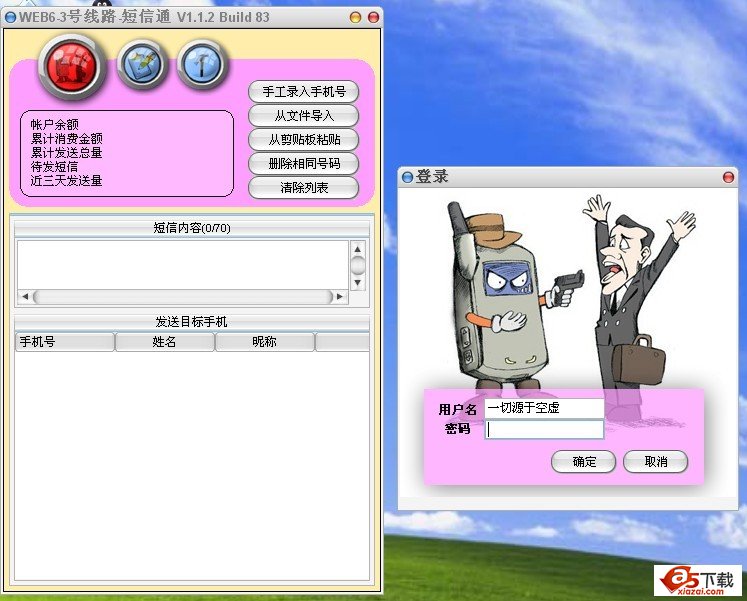Click the 累计消费金额 label text
The height and width of the screenshot is (601, 747).
click(x=66, y=139)
